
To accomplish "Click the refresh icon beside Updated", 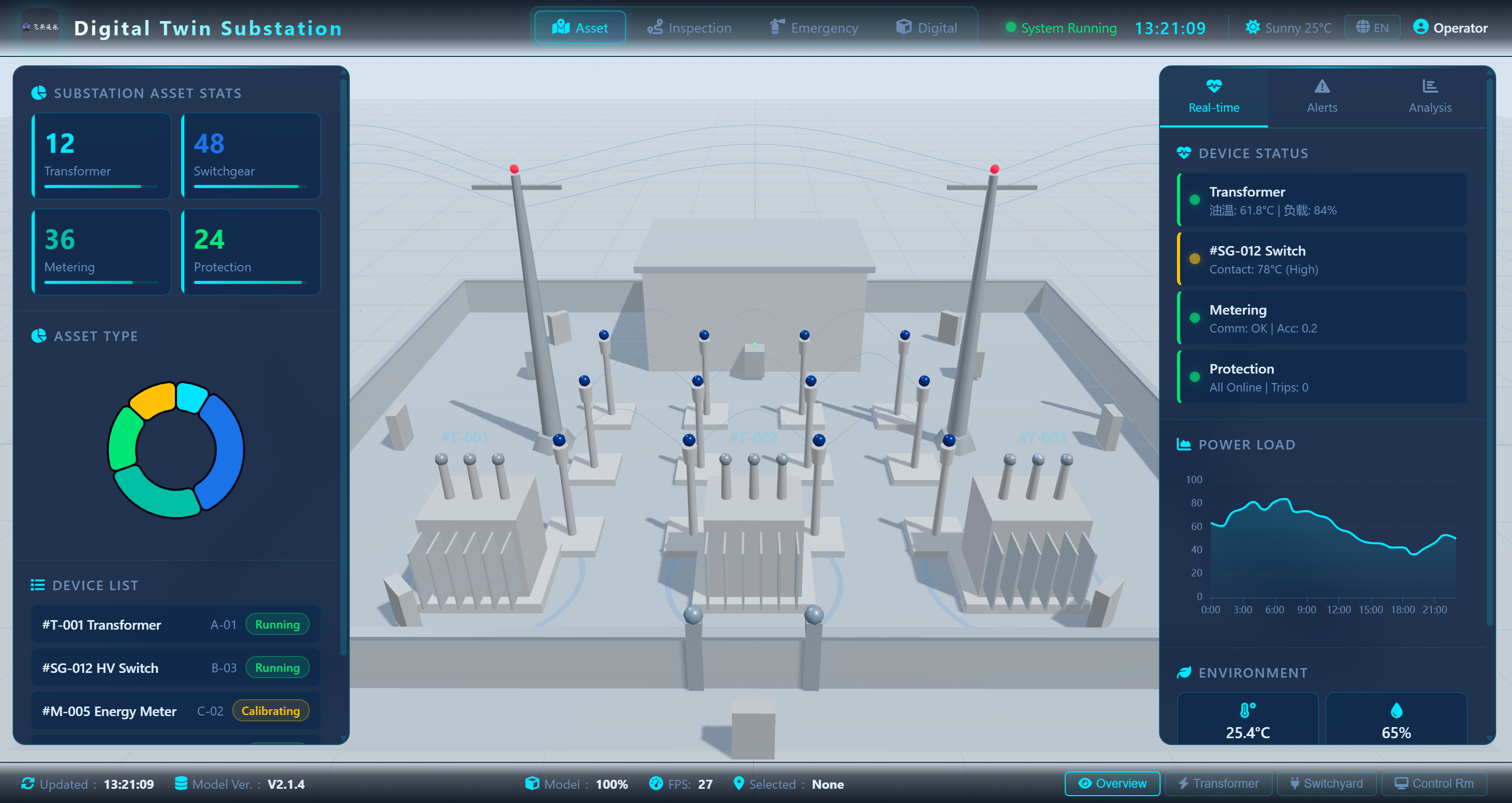I will pos(27,784).
